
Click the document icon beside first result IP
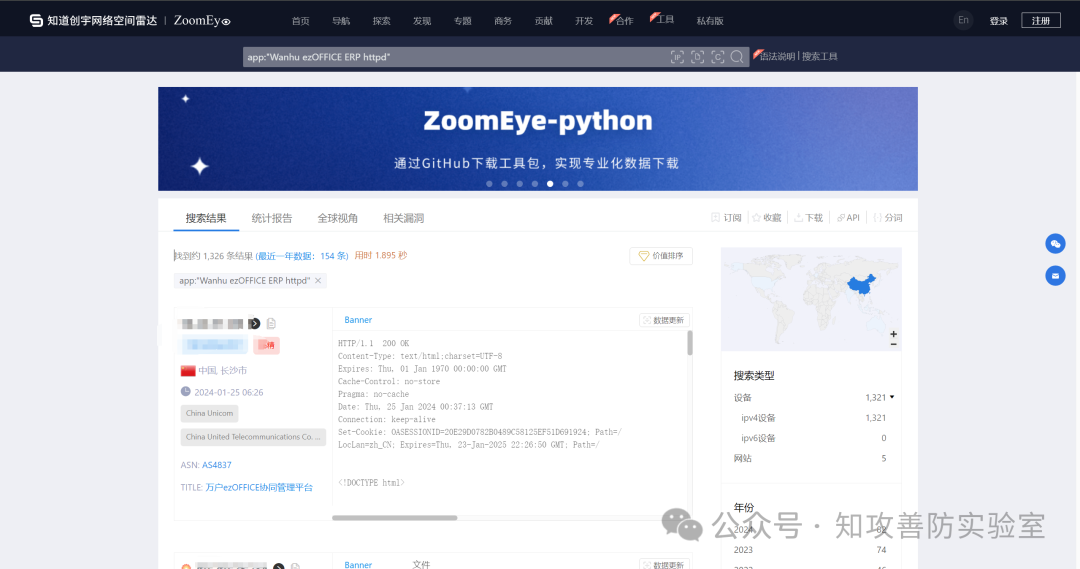tap(271, 323)
